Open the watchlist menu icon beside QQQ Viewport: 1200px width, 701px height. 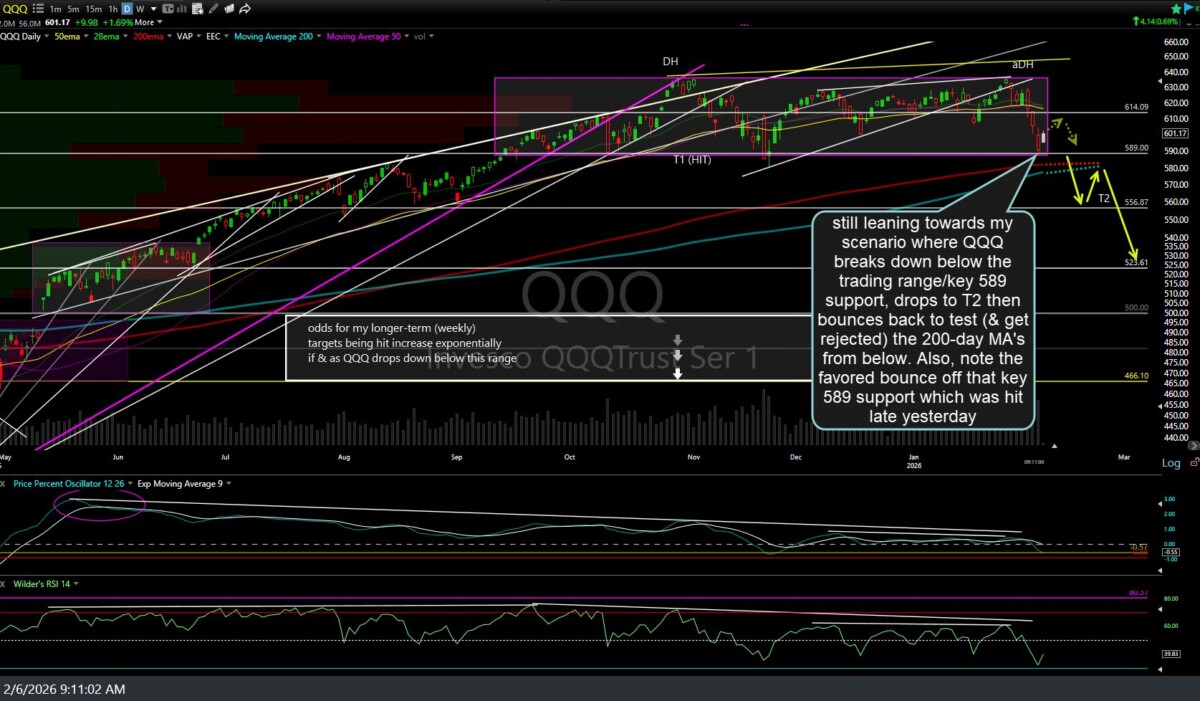click(x=38, y=8)
